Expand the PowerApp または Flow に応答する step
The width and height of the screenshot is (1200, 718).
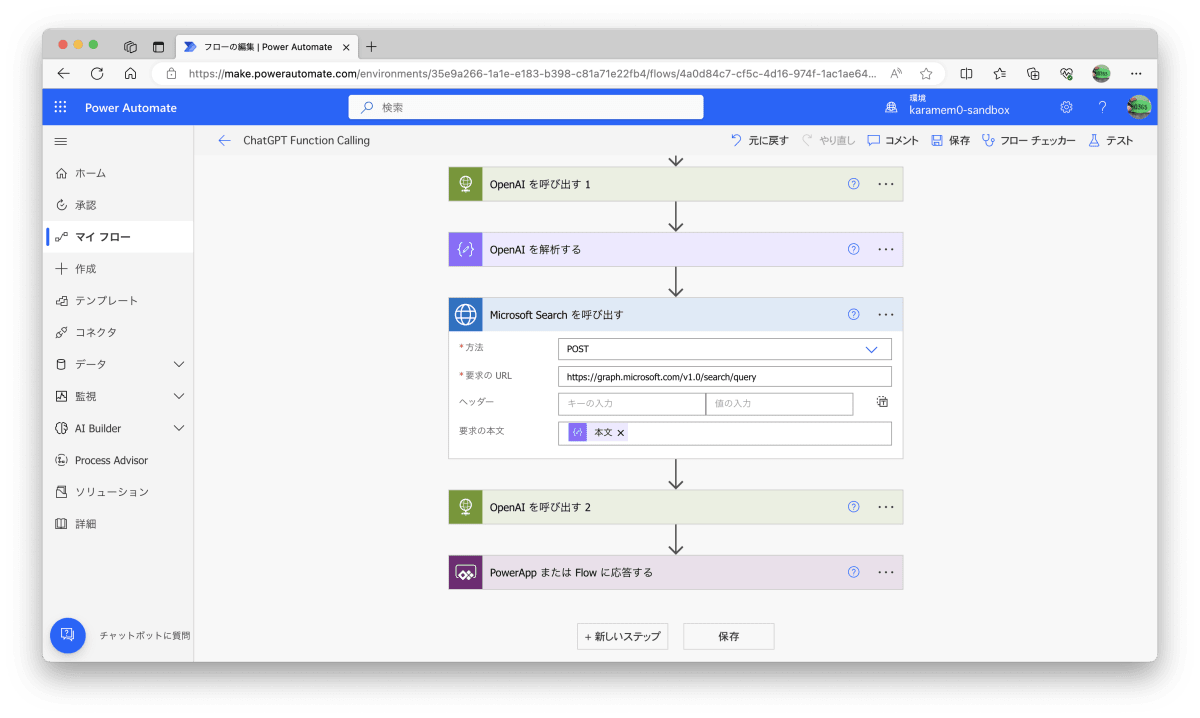676,572
